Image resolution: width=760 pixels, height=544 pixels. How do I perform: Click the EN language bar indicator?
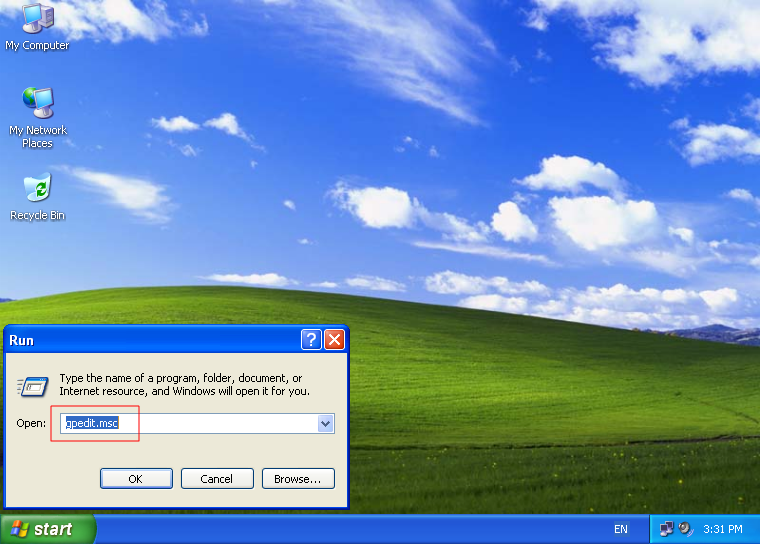coord(621,529)
